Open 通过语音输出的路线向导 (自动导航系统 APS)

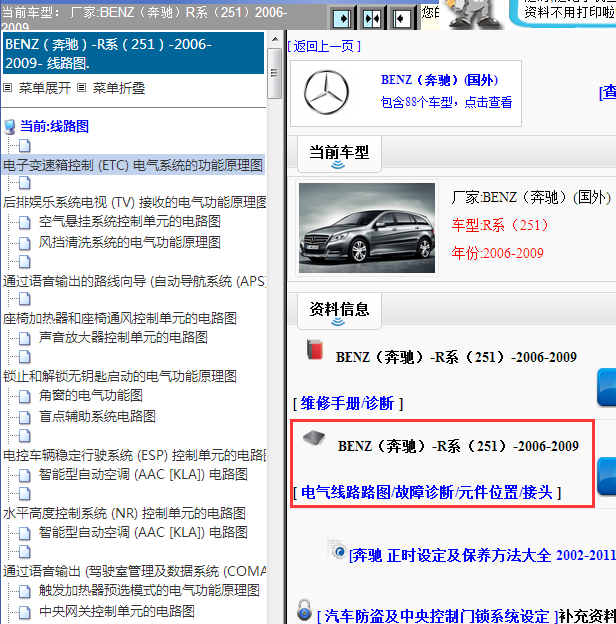[135, 281]
